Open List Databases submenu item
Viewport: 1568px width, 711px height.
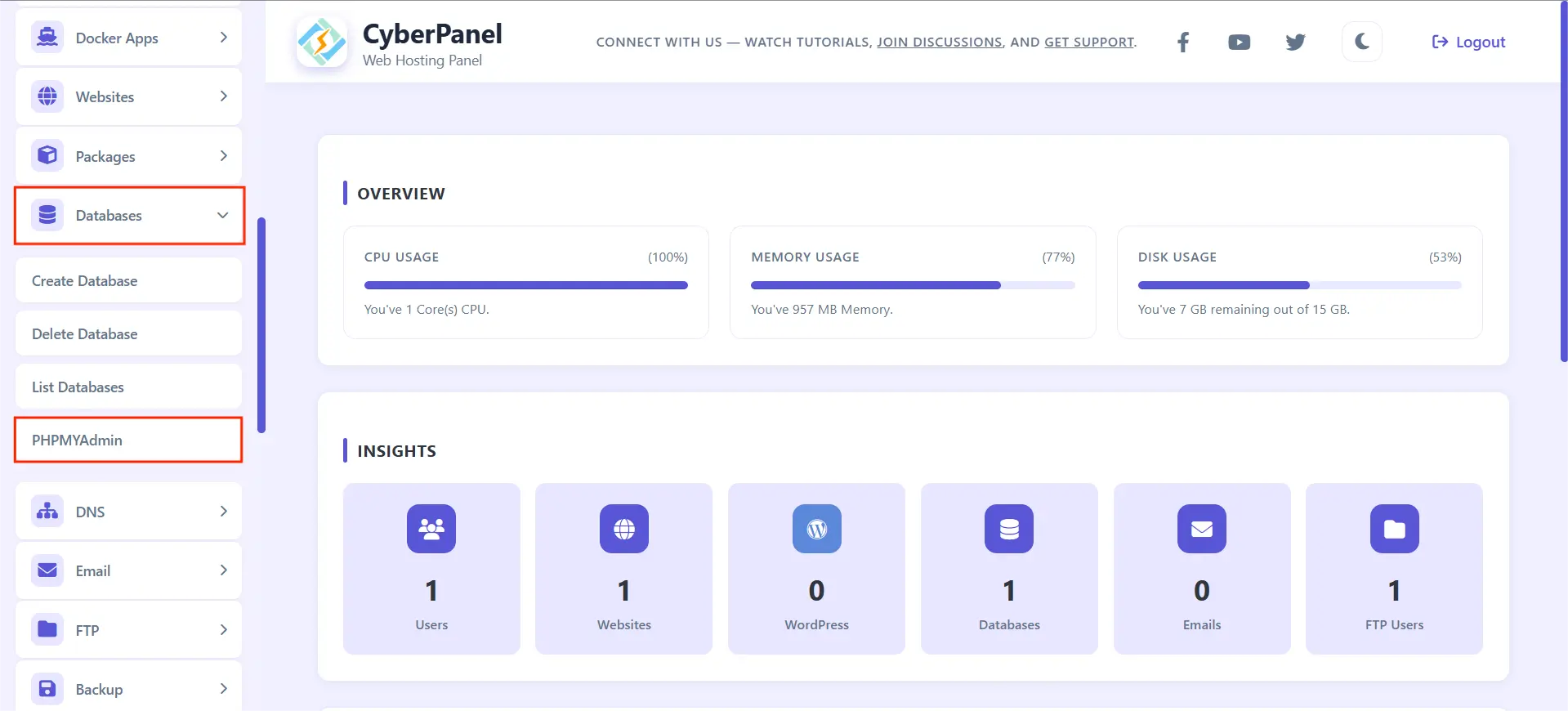[128, 387]
